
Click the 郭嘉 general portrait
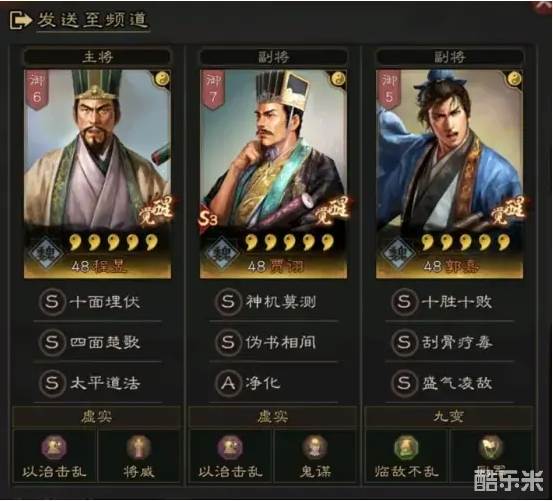[x=449, y=174]
